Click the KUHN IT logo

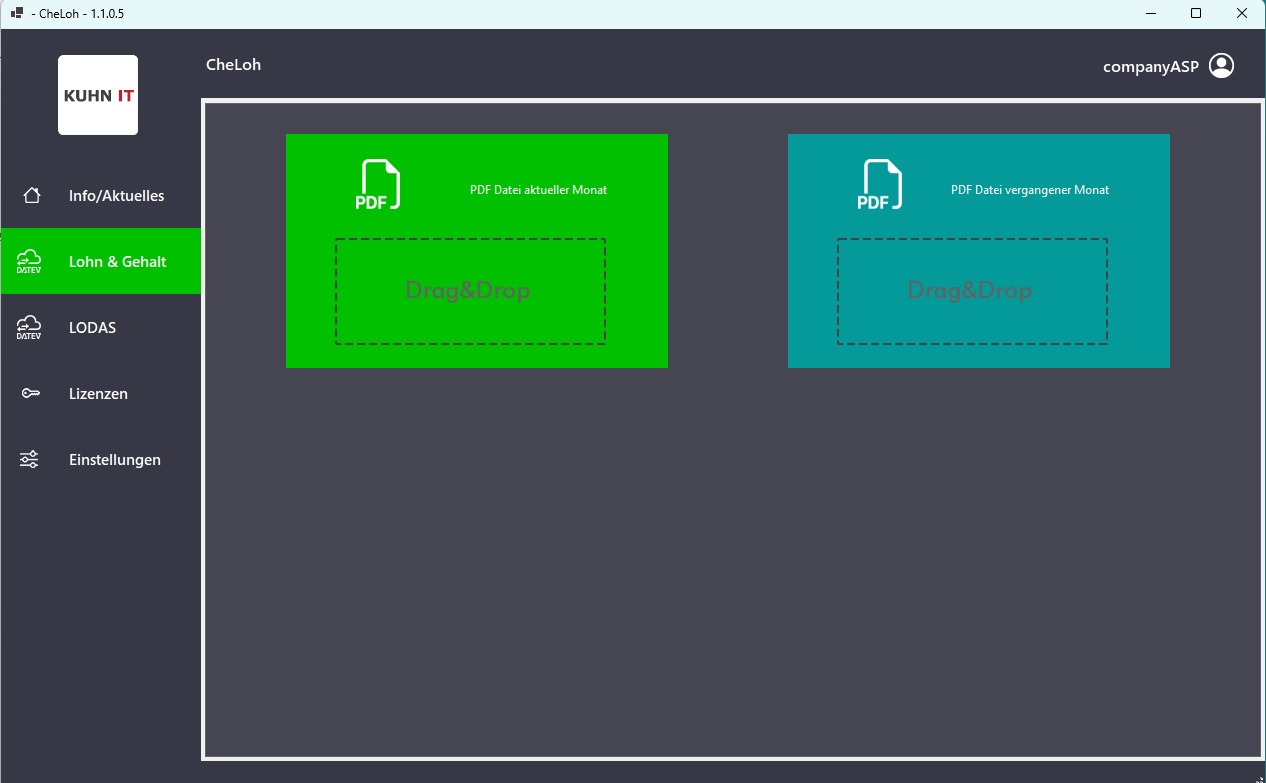coord(97,94)
